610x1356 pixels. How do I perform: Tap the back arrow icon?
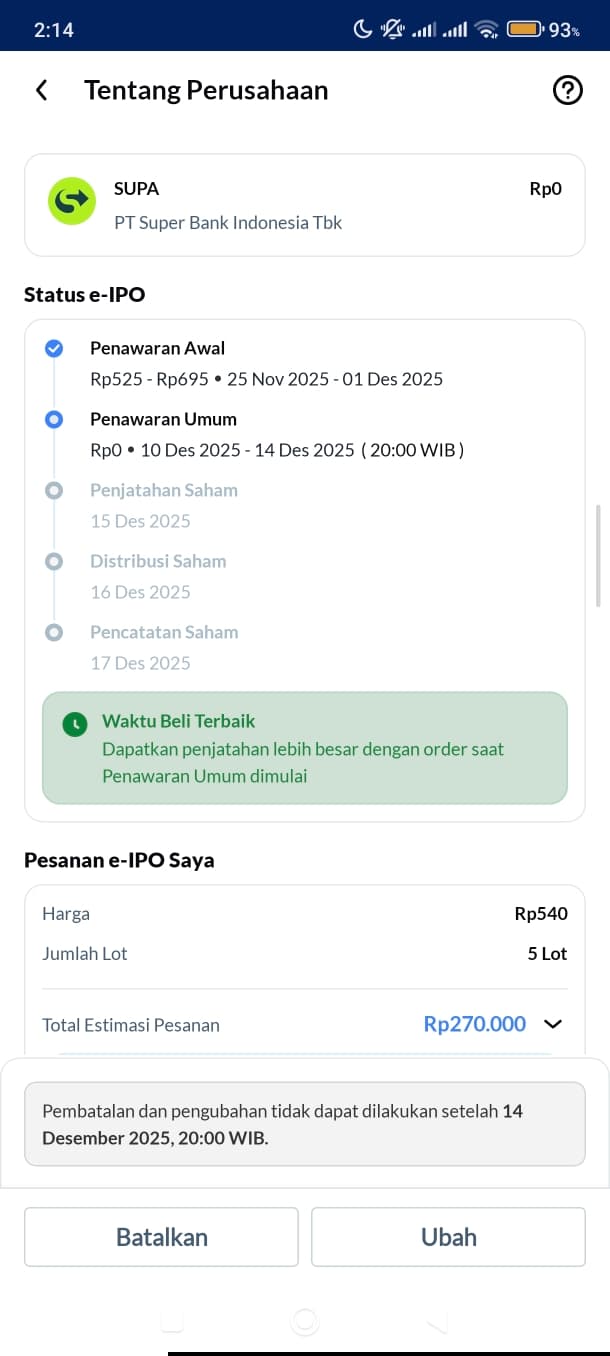pos(41,90)
